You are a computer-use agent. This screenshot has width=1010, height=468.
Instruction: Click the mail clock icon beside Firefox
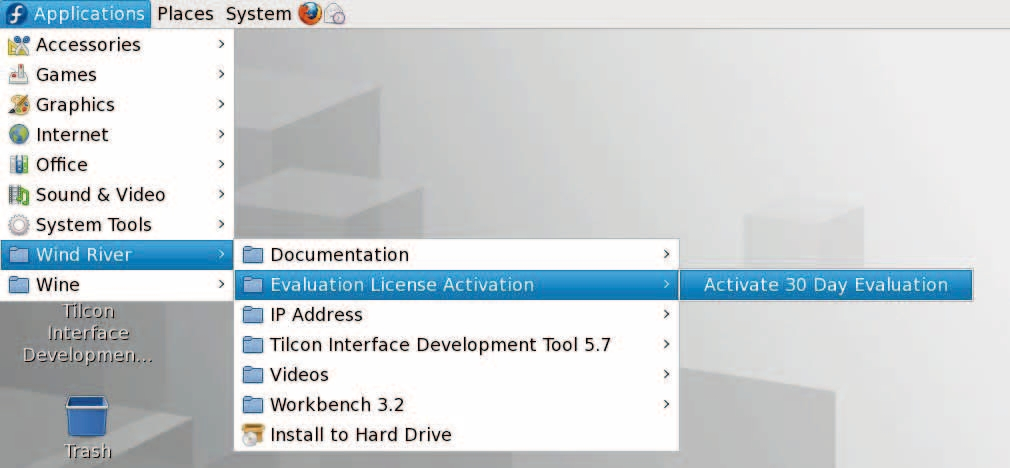[335, 15]
